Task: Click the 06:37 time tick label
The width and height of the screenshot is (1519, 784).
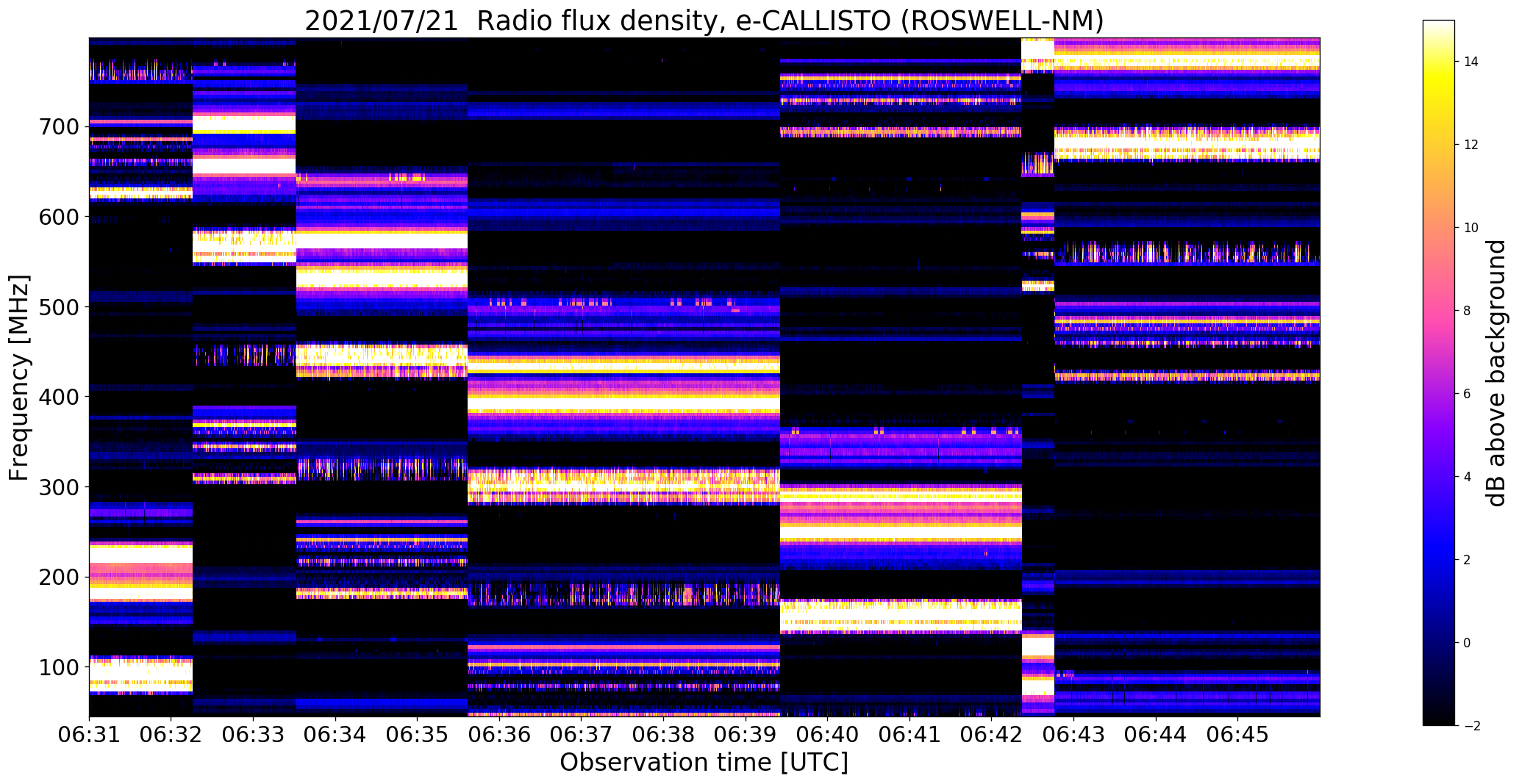Action: point(582,735)
